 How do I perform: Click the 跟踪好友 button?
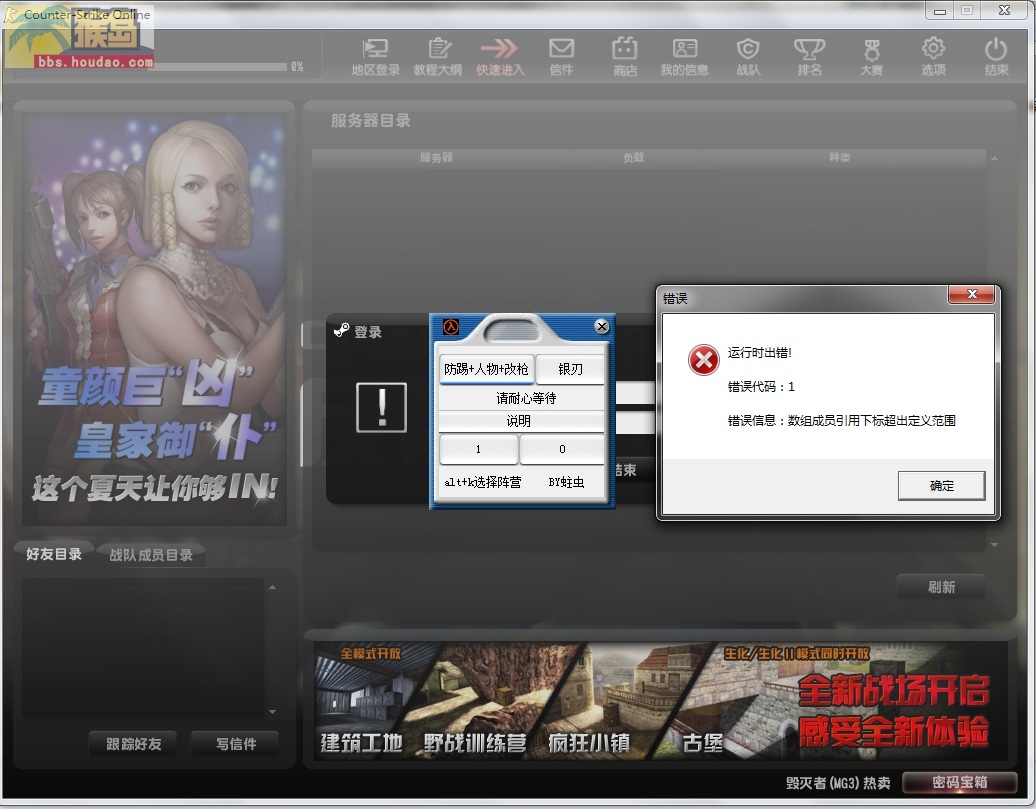tap(133, 744)
